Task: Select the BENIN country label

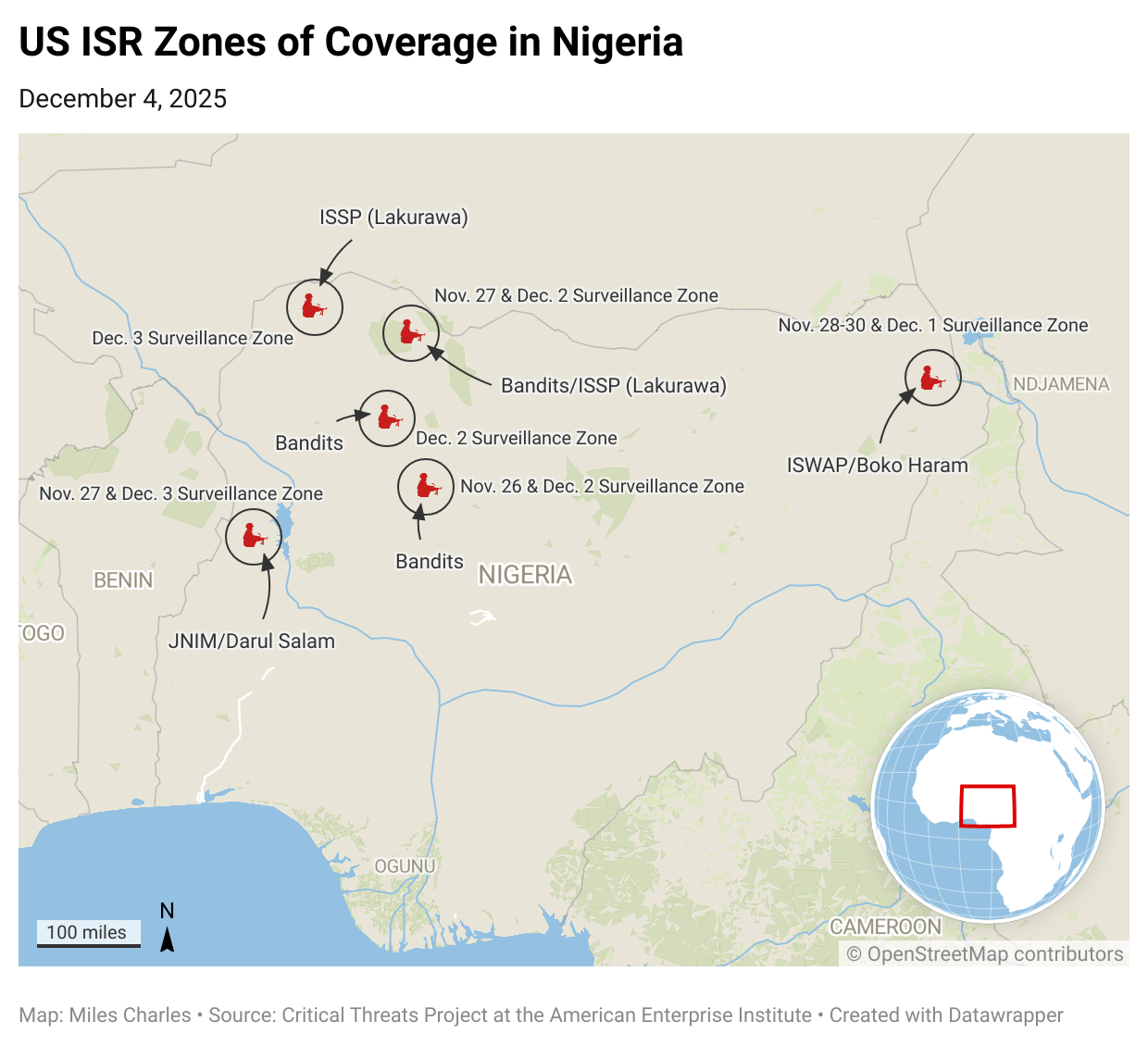Action: 123,580
